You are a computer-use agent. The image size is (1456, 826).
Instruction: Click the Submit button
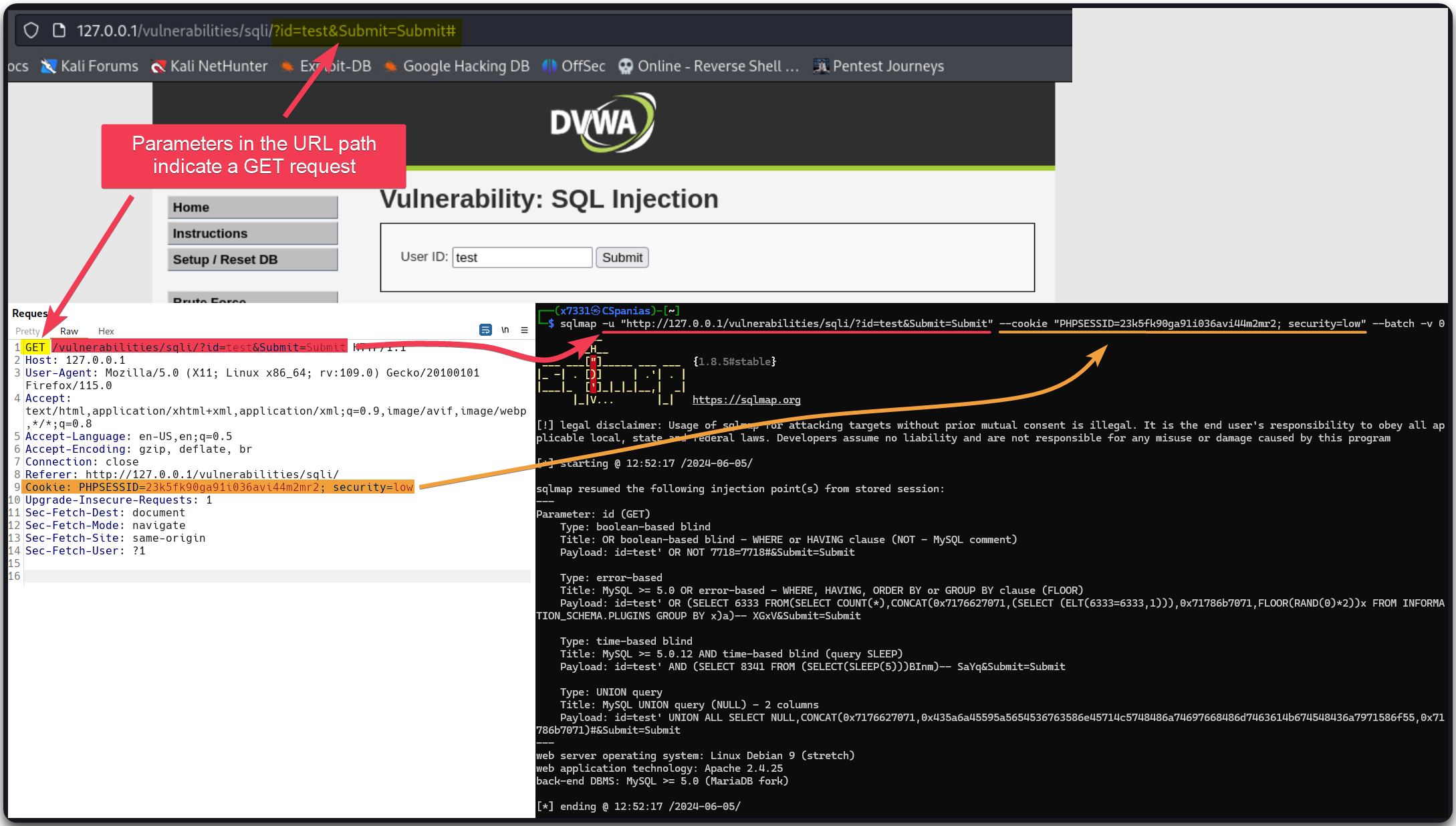pyautogui.click(x=622, y=257)
